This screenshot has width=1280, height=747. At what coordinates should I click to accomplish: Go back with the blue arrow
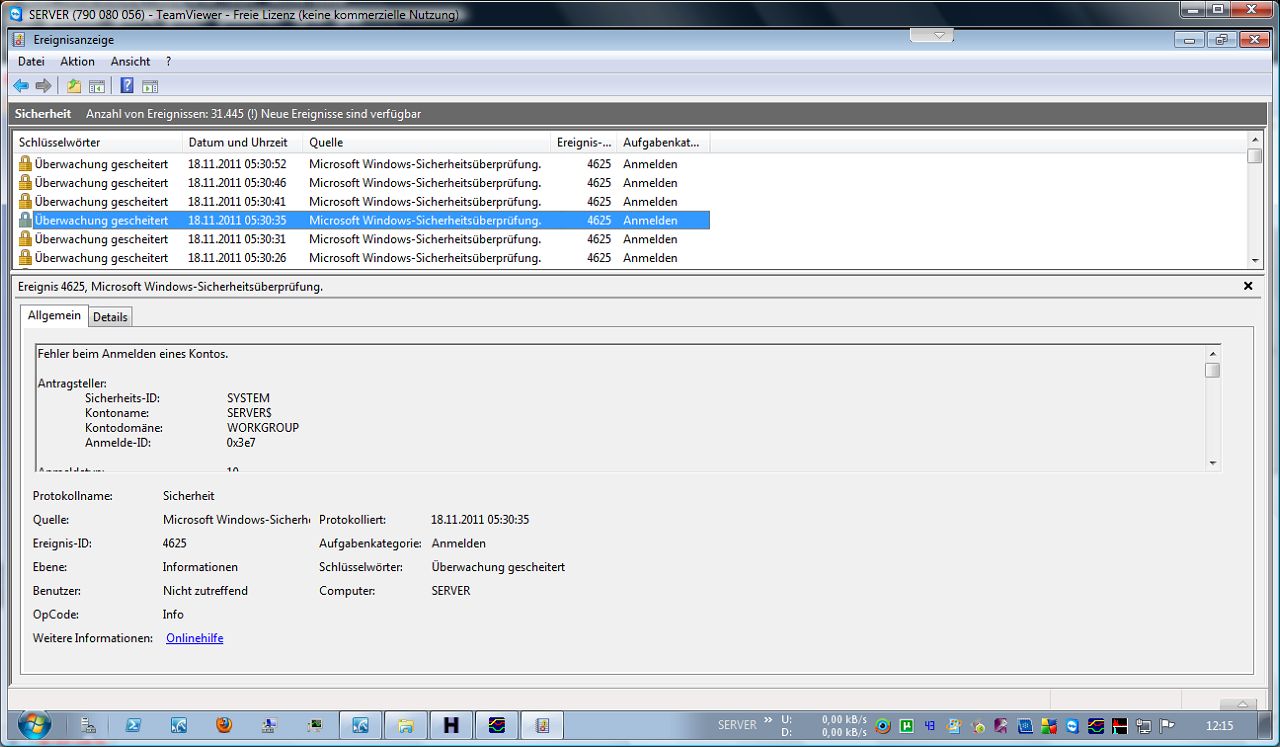pyautogui.click(x=21, y=86)
